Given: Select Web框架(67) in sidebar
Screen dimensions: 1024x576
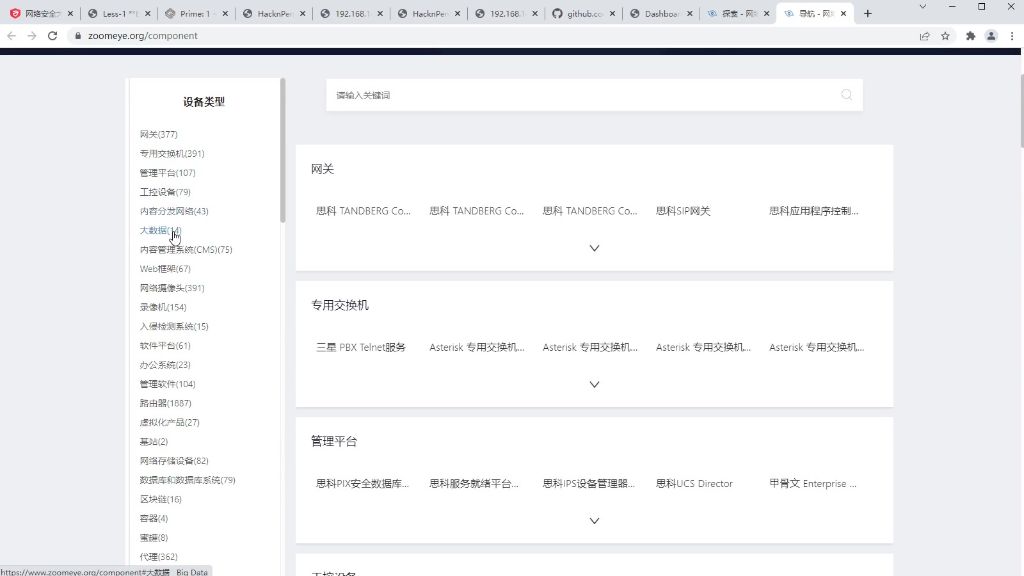Looking at the screenshot, I should (165, 269).
